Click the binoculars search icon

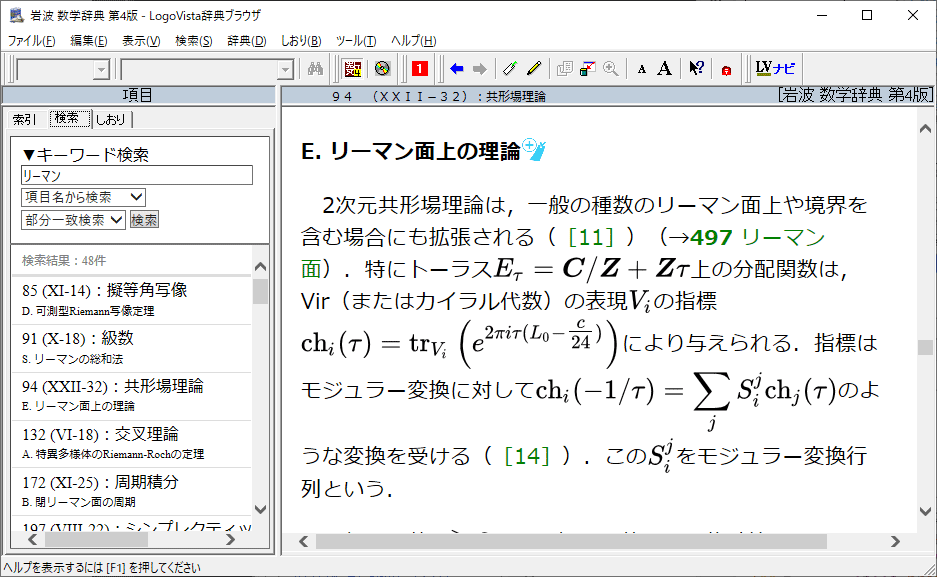point(315,69)
